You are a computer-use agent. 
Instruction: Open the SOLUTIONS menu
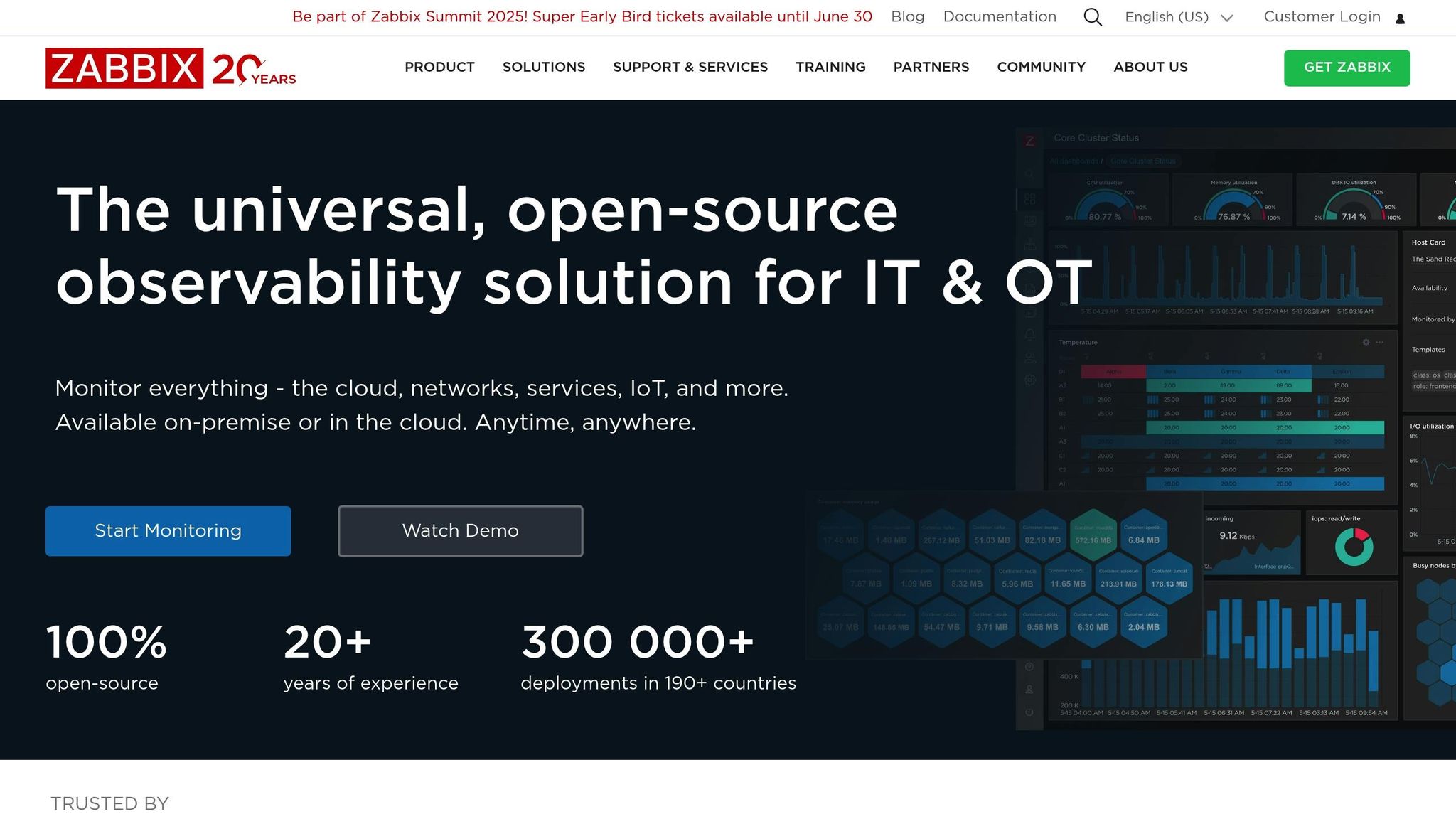[544, 68]
